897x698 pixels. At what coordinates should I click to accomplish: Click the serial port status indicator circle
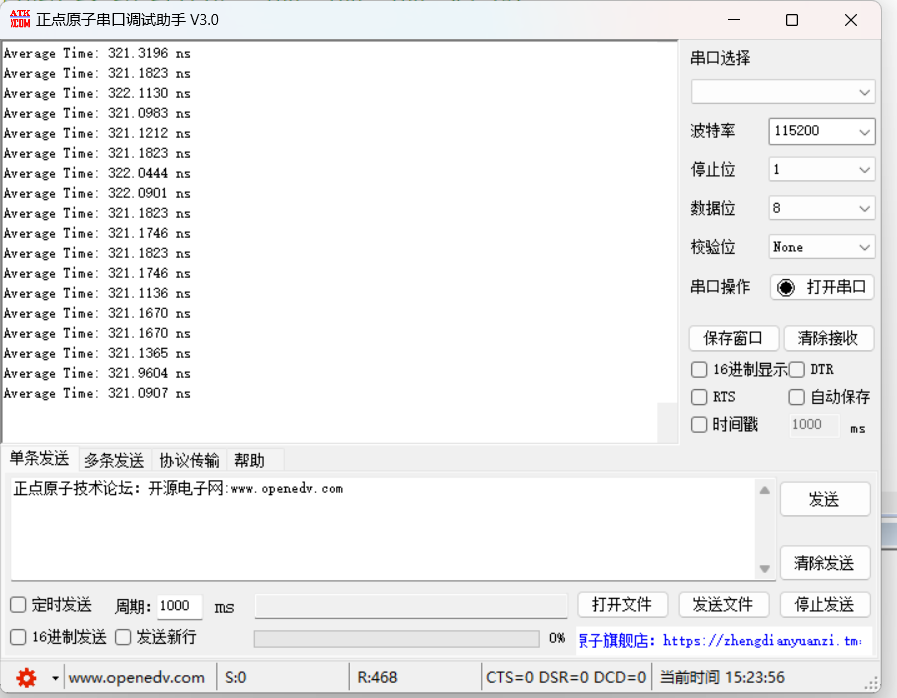[x=785, y=287]
